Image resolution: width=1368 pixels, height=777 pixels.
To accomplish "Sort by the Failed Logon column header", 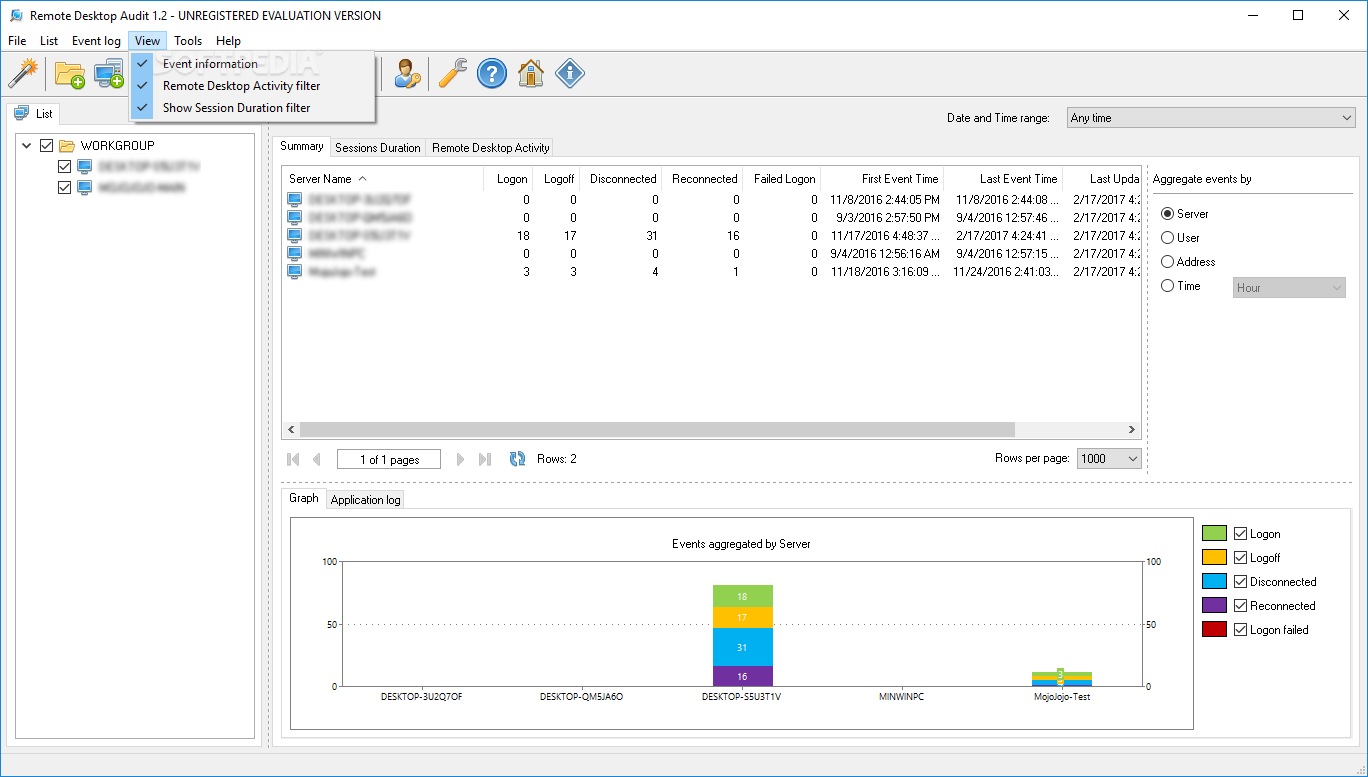I will click(784, 179).
